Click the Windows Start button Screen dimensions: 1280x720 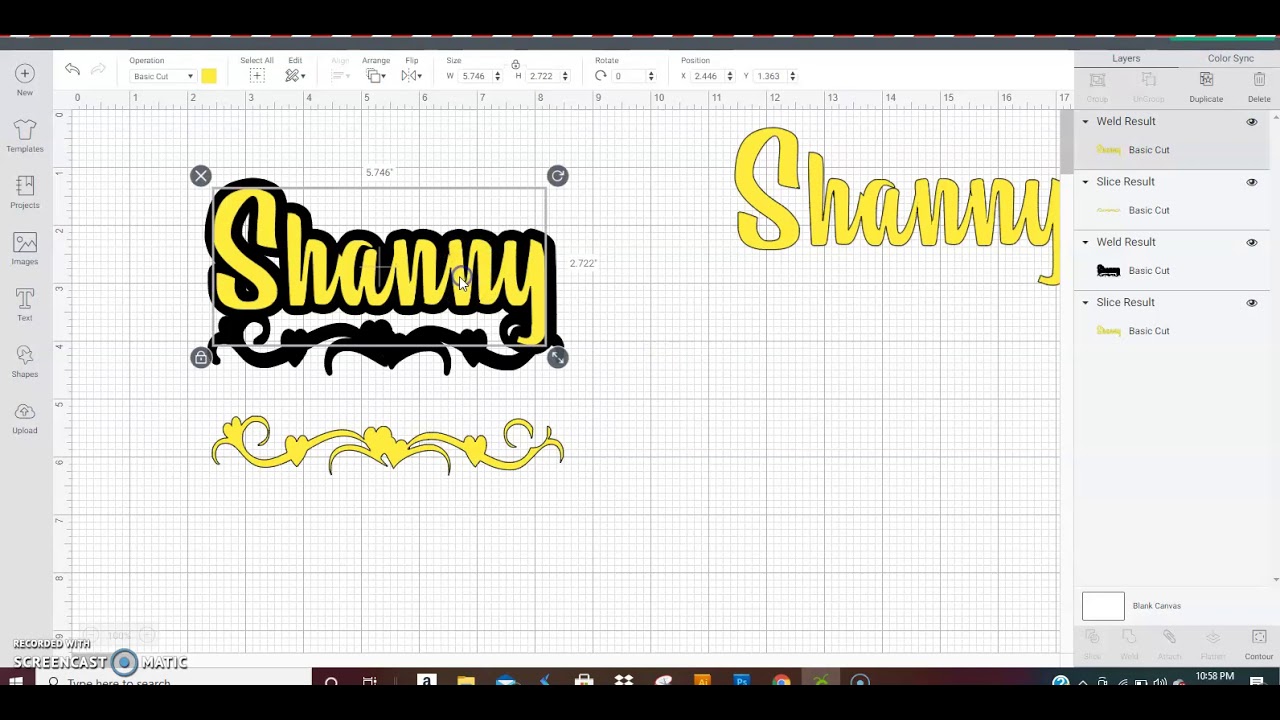tap(16, 682)
